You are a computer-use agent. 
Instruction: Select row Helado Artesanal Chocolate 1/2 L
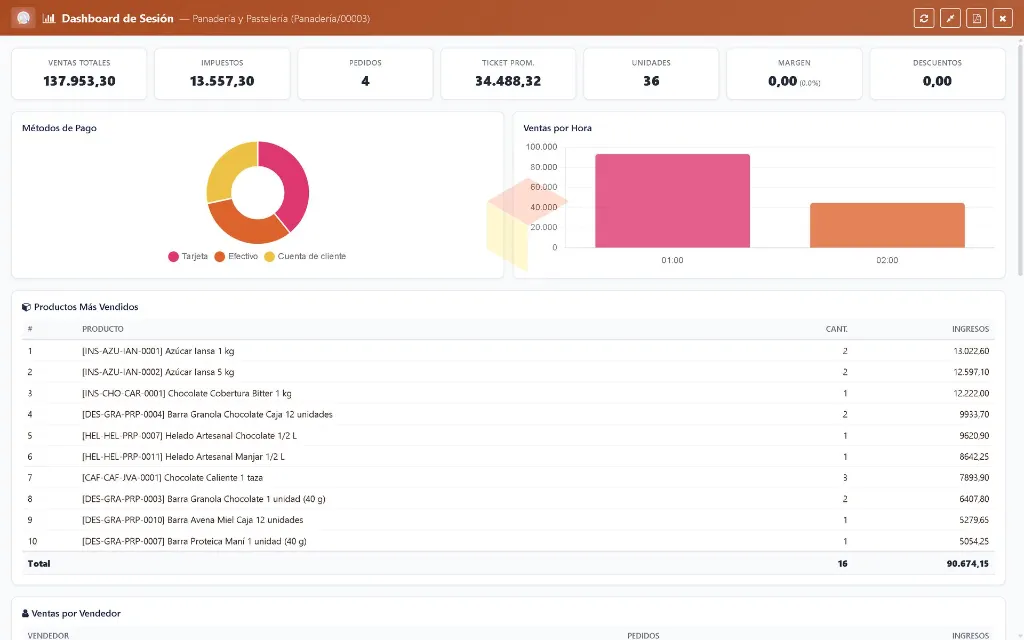pos(508,436)
